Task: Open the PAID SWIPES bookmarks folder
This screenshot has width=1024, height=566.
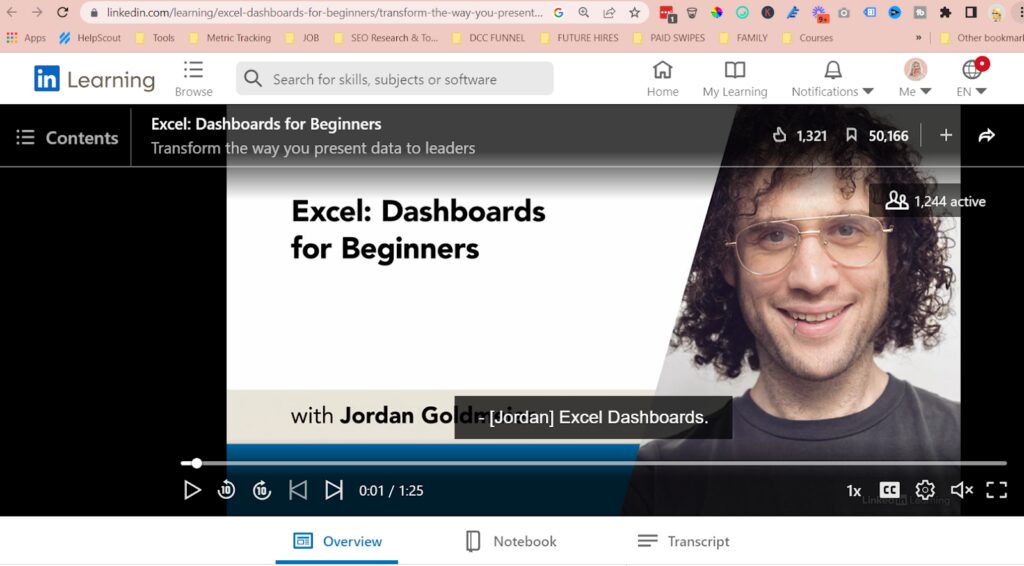Action: coord(669,38)
